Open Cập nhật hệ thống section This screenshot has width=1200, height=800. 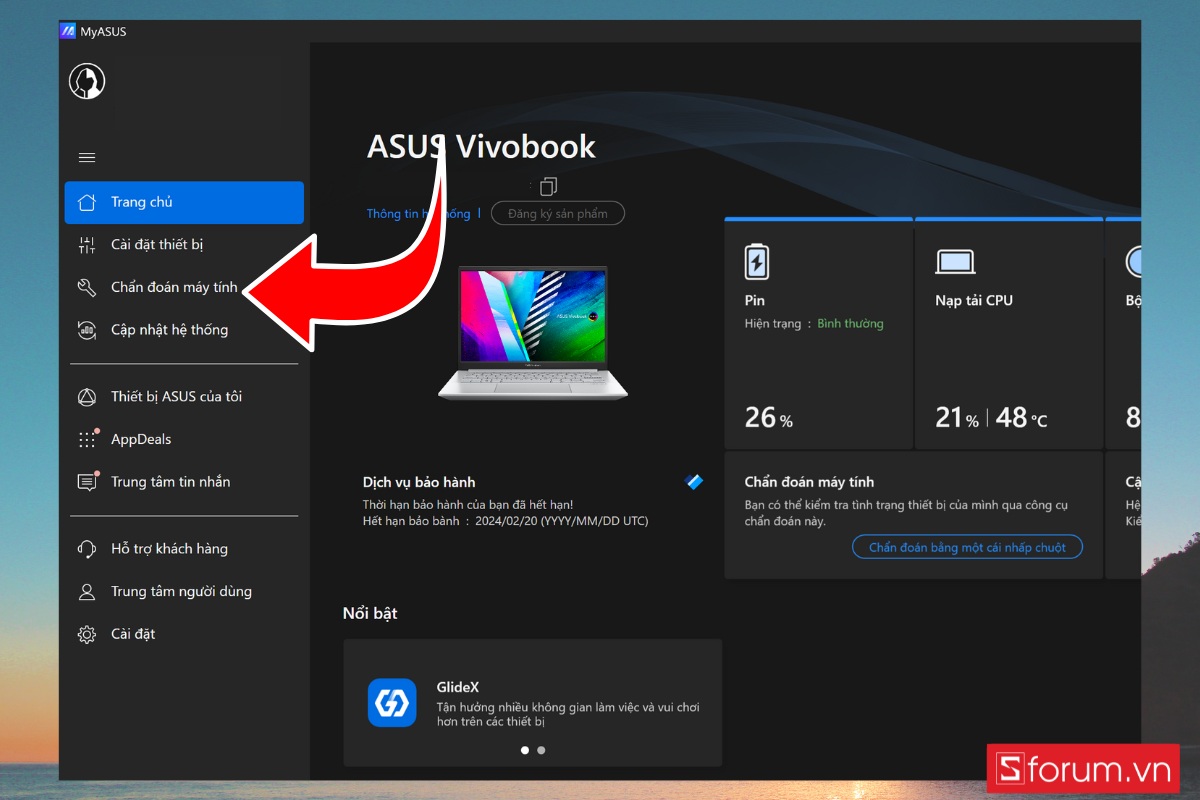pyautogui.click(x=184, y=330)
